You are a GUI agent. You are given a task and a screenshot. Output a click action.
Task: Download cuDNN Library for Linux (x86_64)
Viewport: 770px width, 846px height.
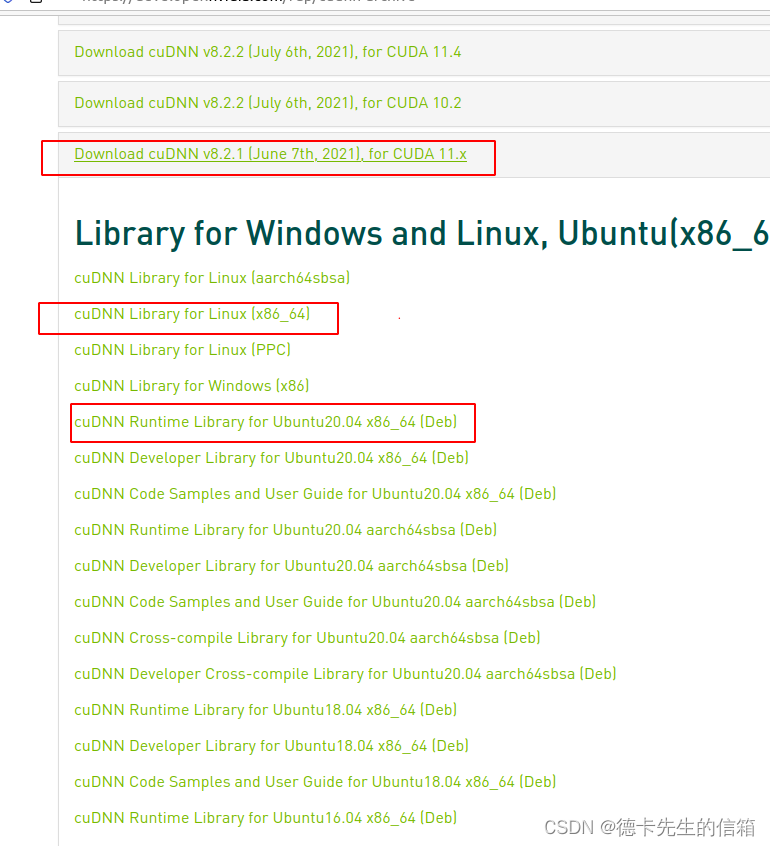click(x=192, y=314)
